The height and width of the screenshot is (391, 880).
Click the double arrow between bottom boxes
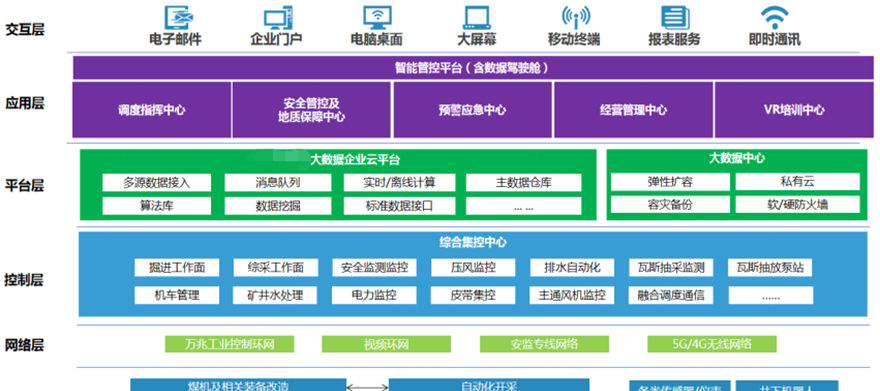click(368, 387)
